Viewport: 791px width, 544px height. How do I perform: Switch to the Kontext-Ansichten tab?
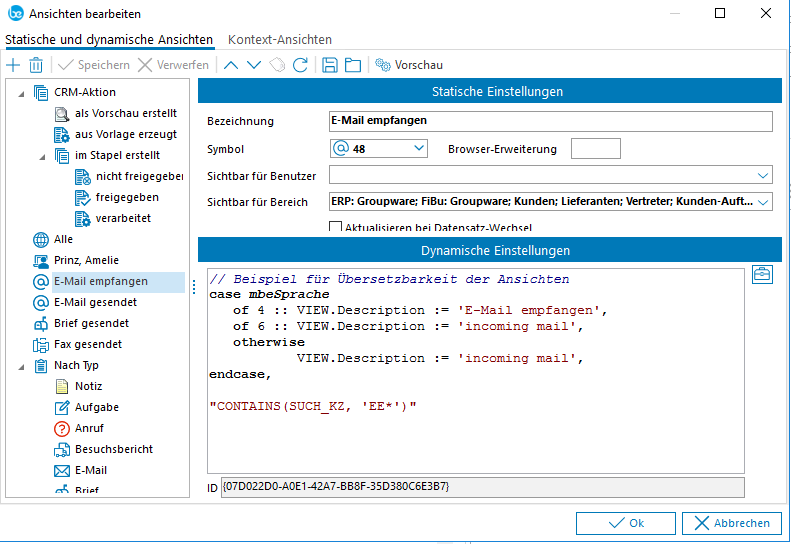280,40
